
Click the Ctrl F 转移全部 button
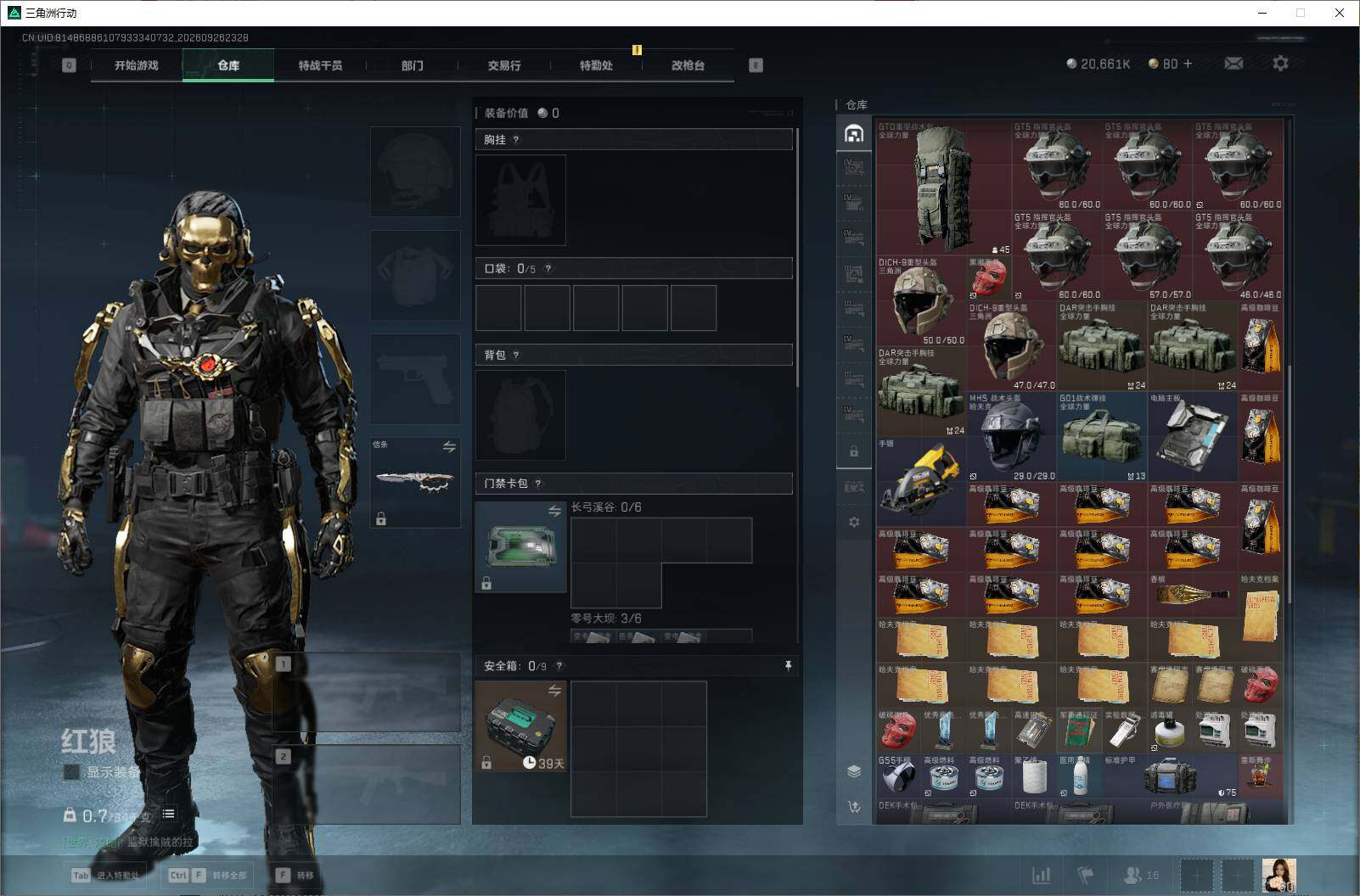tap(208, 875)
